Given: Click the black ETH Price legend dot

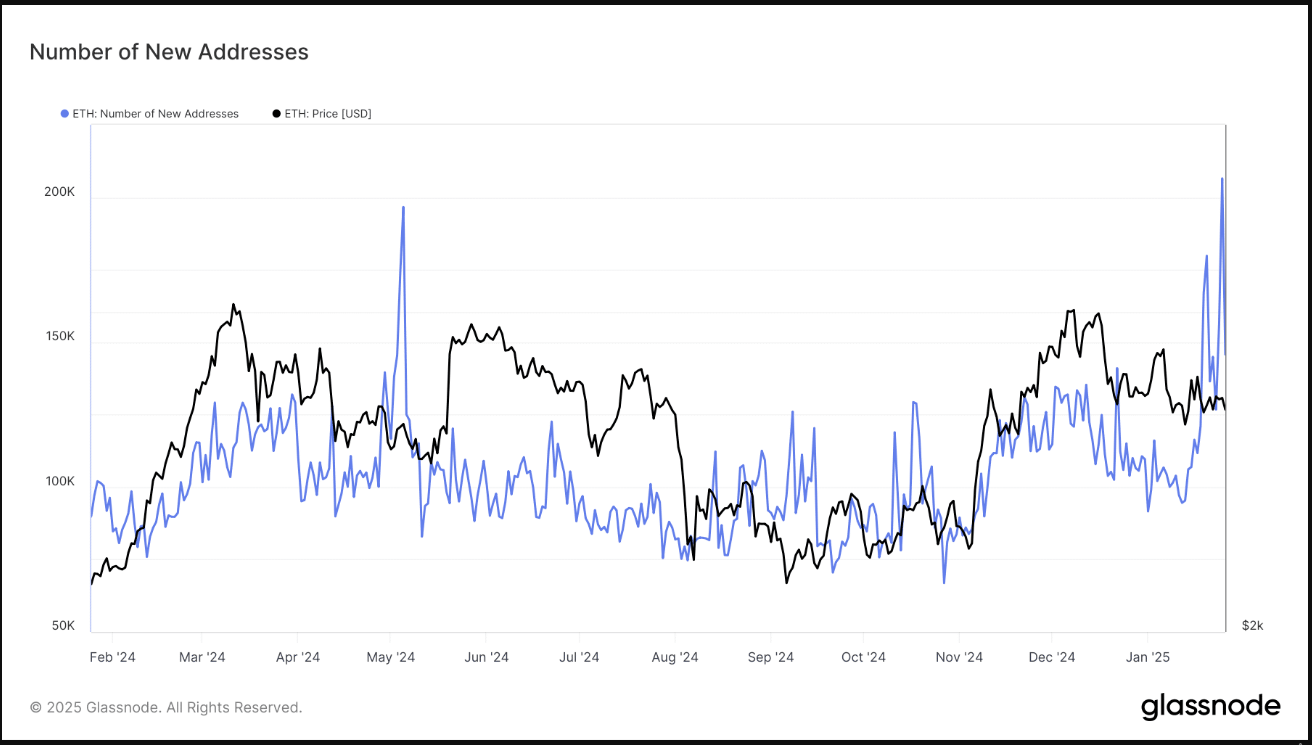Looking at the screenshot, I should (x=277, y=114).
